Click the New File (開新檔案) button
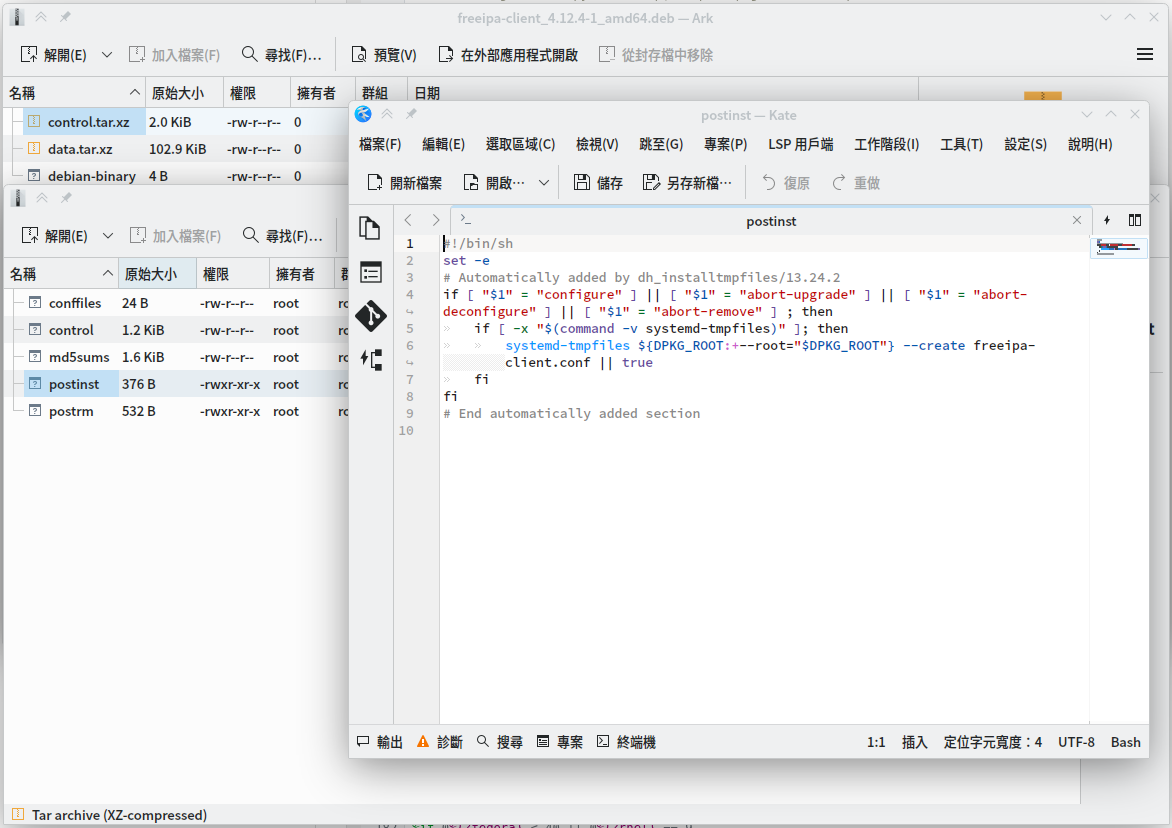1172x828 pixels. [404, 183]
